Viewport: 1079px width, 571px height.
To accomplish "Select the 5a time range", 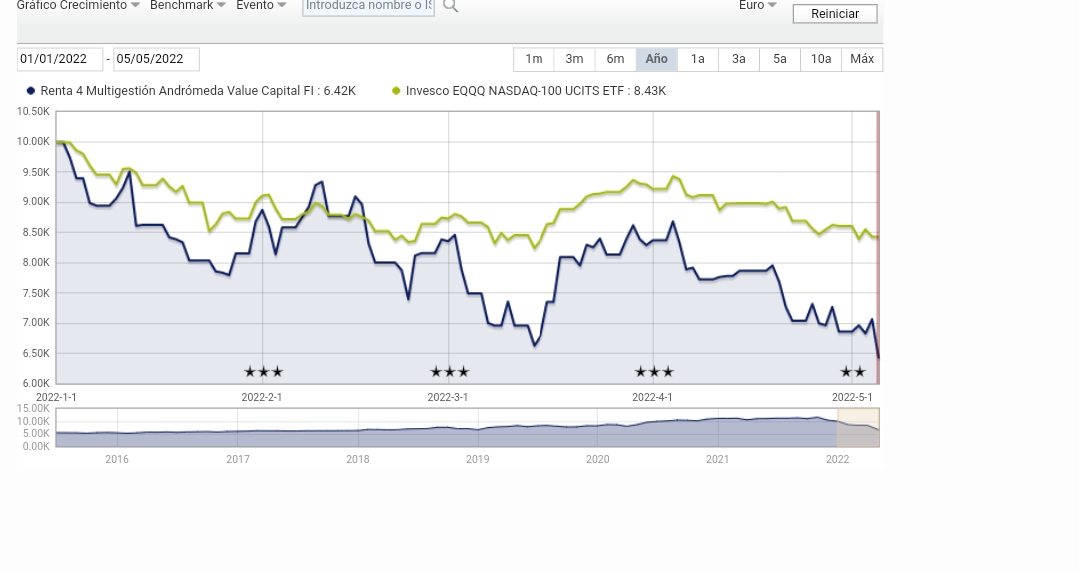I will click(780, 59).
